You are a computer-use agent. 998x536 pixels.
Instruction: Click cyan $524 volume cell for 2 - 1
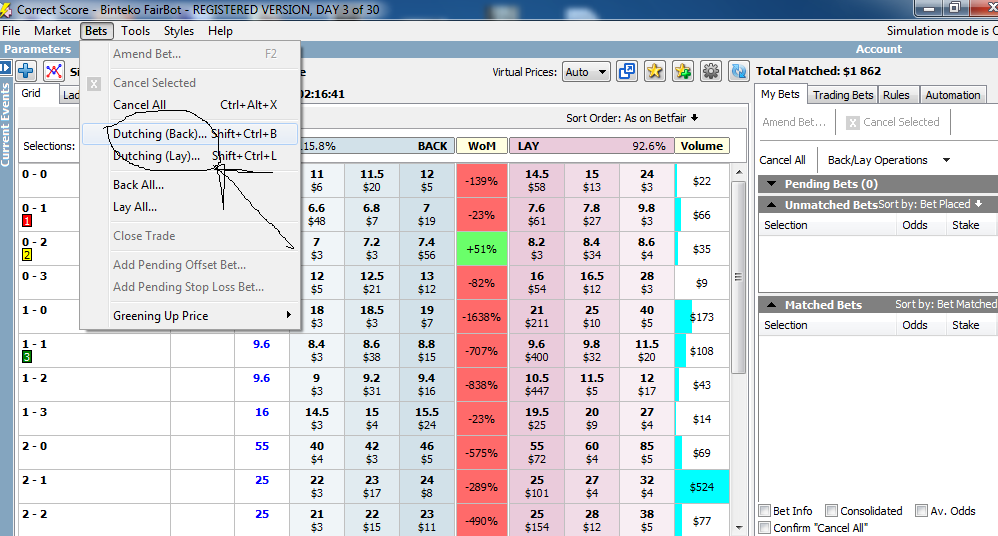(x=702, y=487)
